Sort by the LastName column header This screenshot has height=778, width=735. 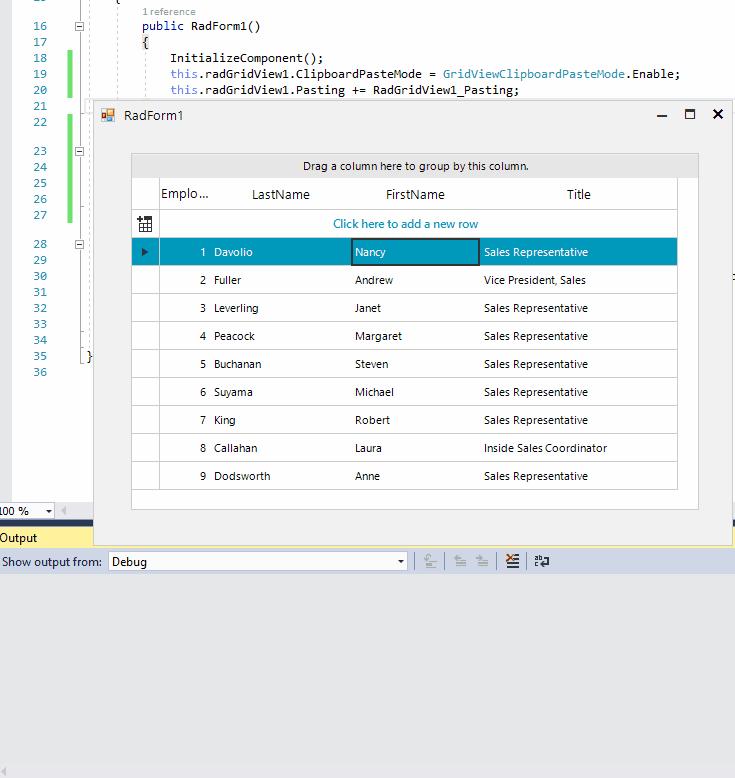pyautogui.click(x=280, y=195)
